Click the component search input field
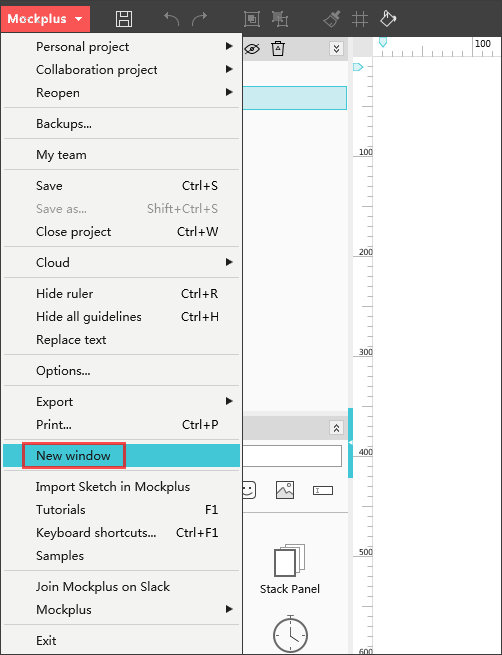This screenshot has width=502, height=655. (292, 456)
